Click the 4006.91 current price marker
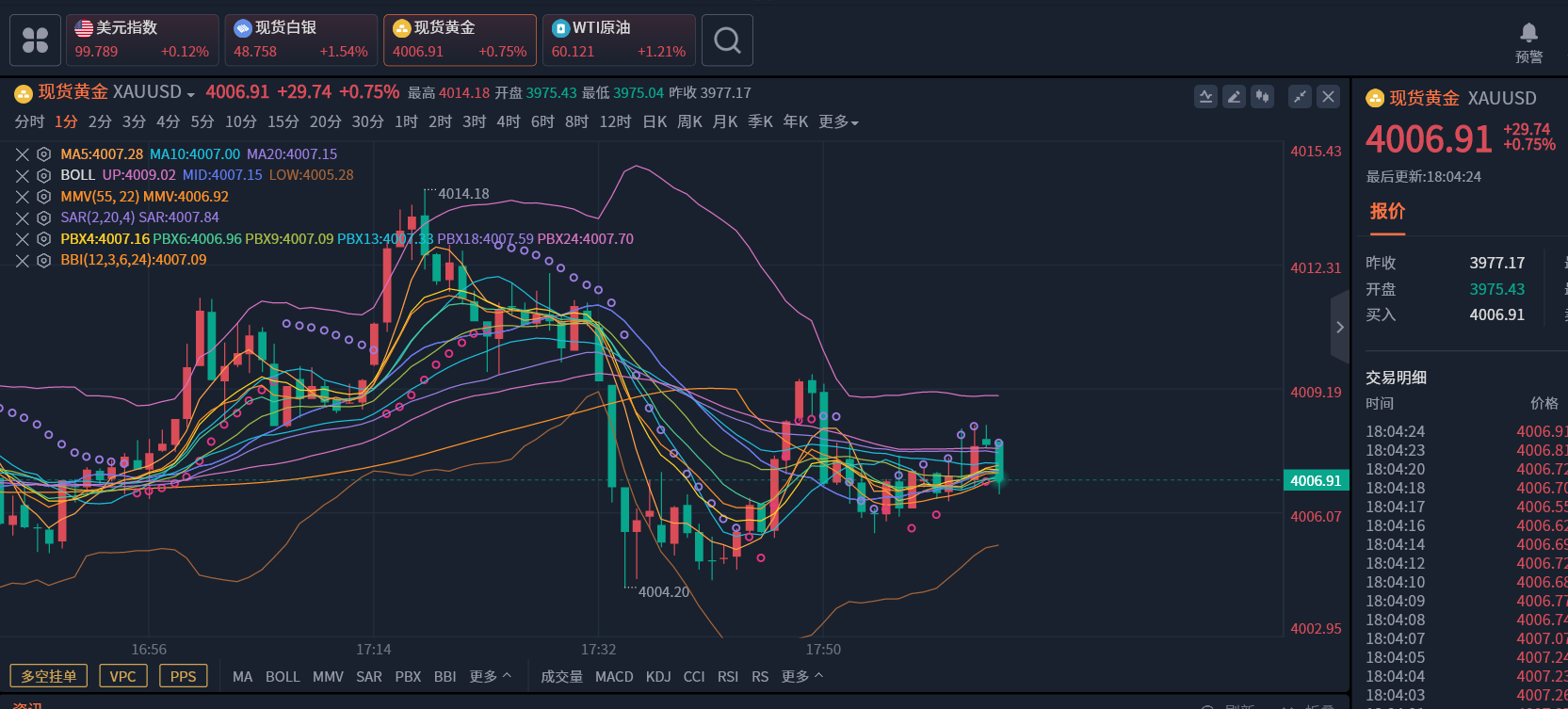The image size is (1568, 709). [1316, 481]
